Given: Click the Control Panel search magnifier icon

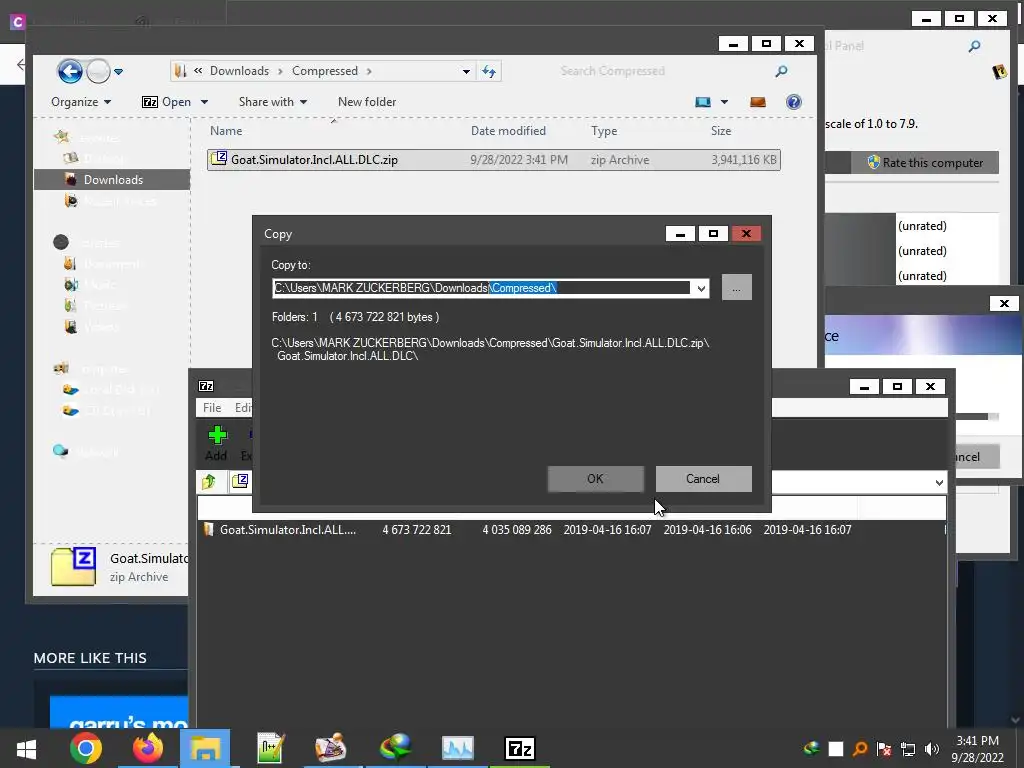Looking at the screenshot, I should (974, 46).
